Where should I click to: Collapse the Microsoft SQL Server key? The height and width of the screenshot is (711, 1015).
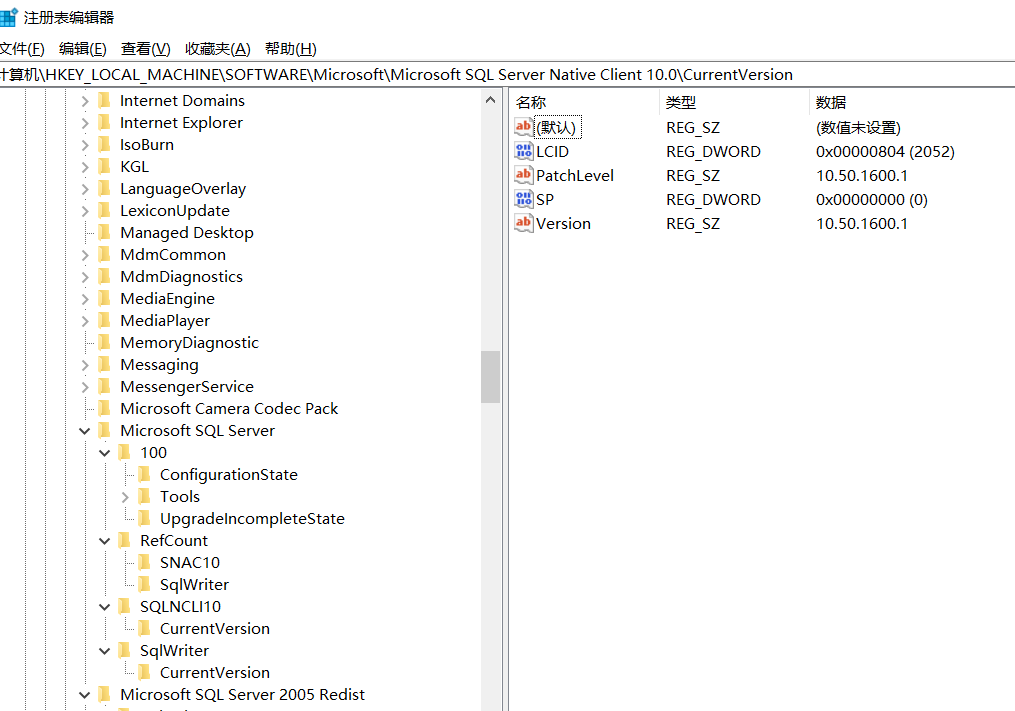click(85, 431)
